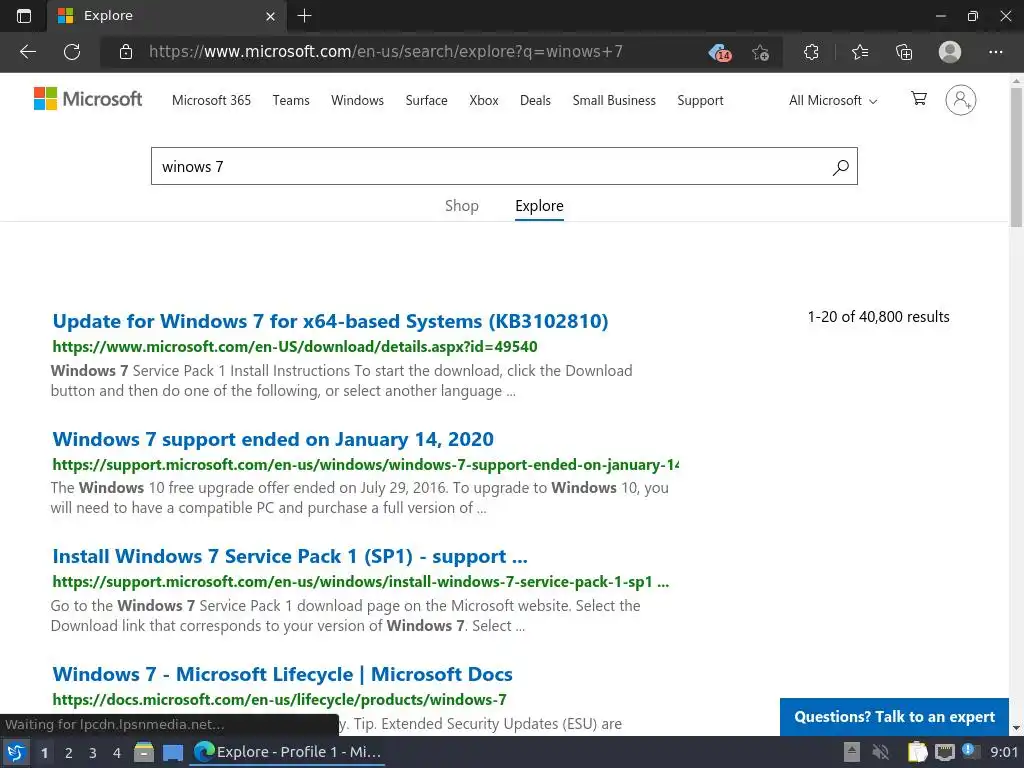
Task: Open docs.microsoft.com lifecycle Windows 7 URL
Action: tap(280, 699)
